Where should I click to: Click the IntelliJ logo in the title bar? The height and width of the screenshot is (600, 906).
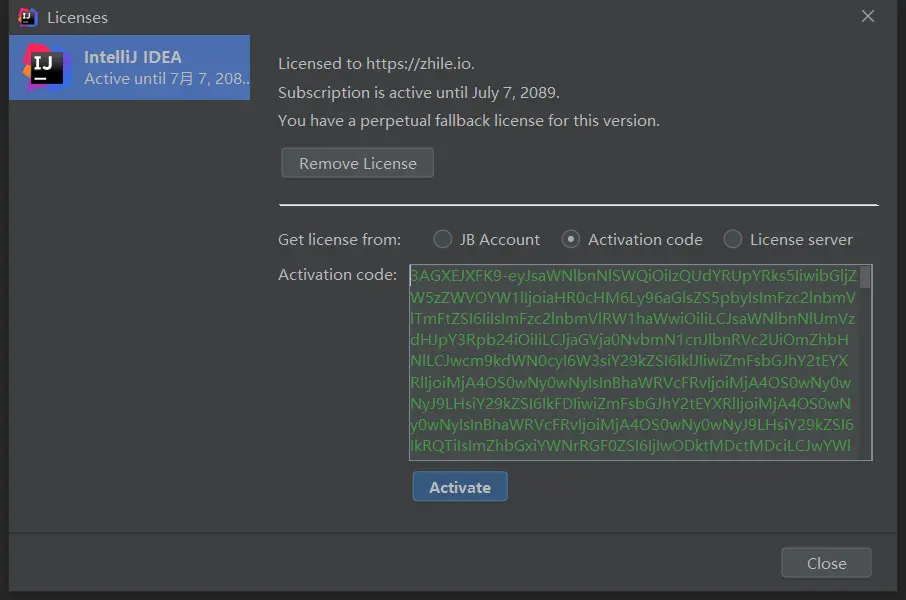click(x=28, y=17)
